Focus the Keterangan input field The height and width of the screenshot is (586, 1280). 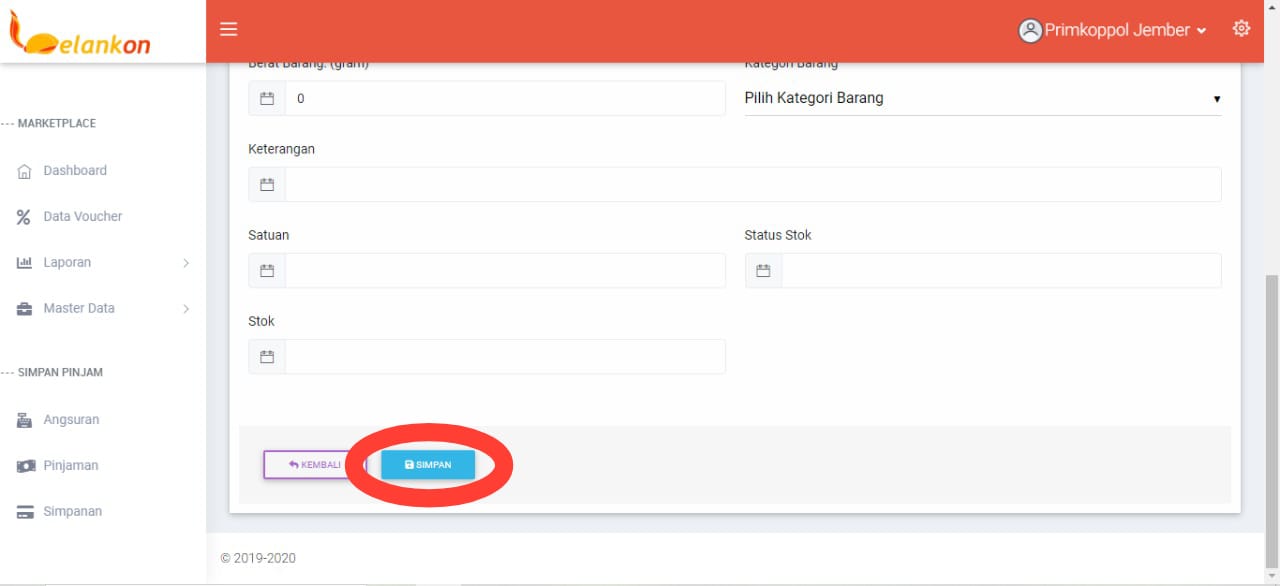tap(752, 185)
